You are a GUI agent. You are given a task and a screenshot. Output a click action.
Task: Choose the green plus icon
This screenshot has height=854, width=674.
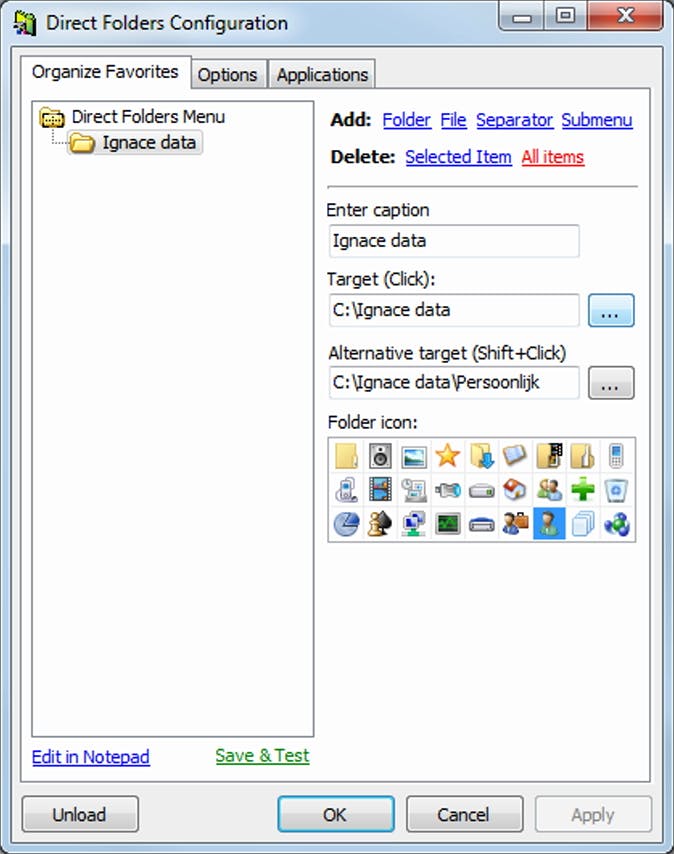pyautogui.click(x=583, y=490)
